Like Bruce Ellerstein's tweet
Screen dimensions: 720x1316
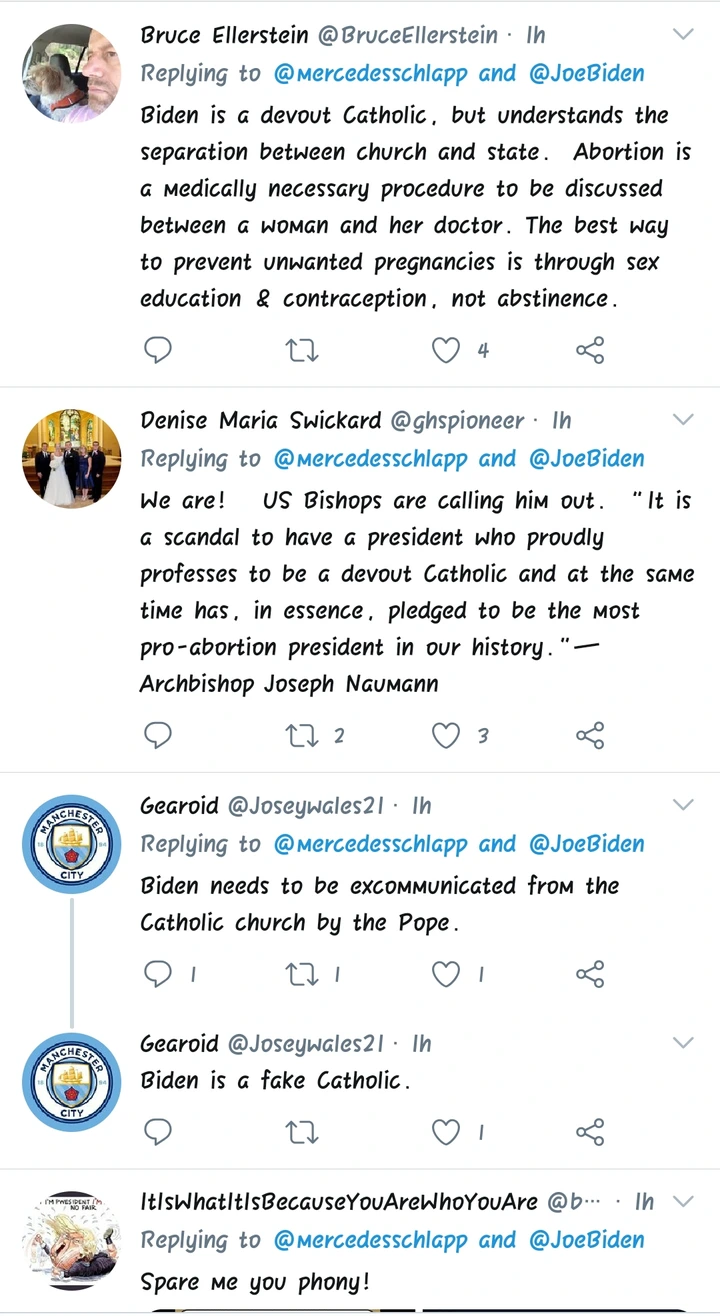446,350
